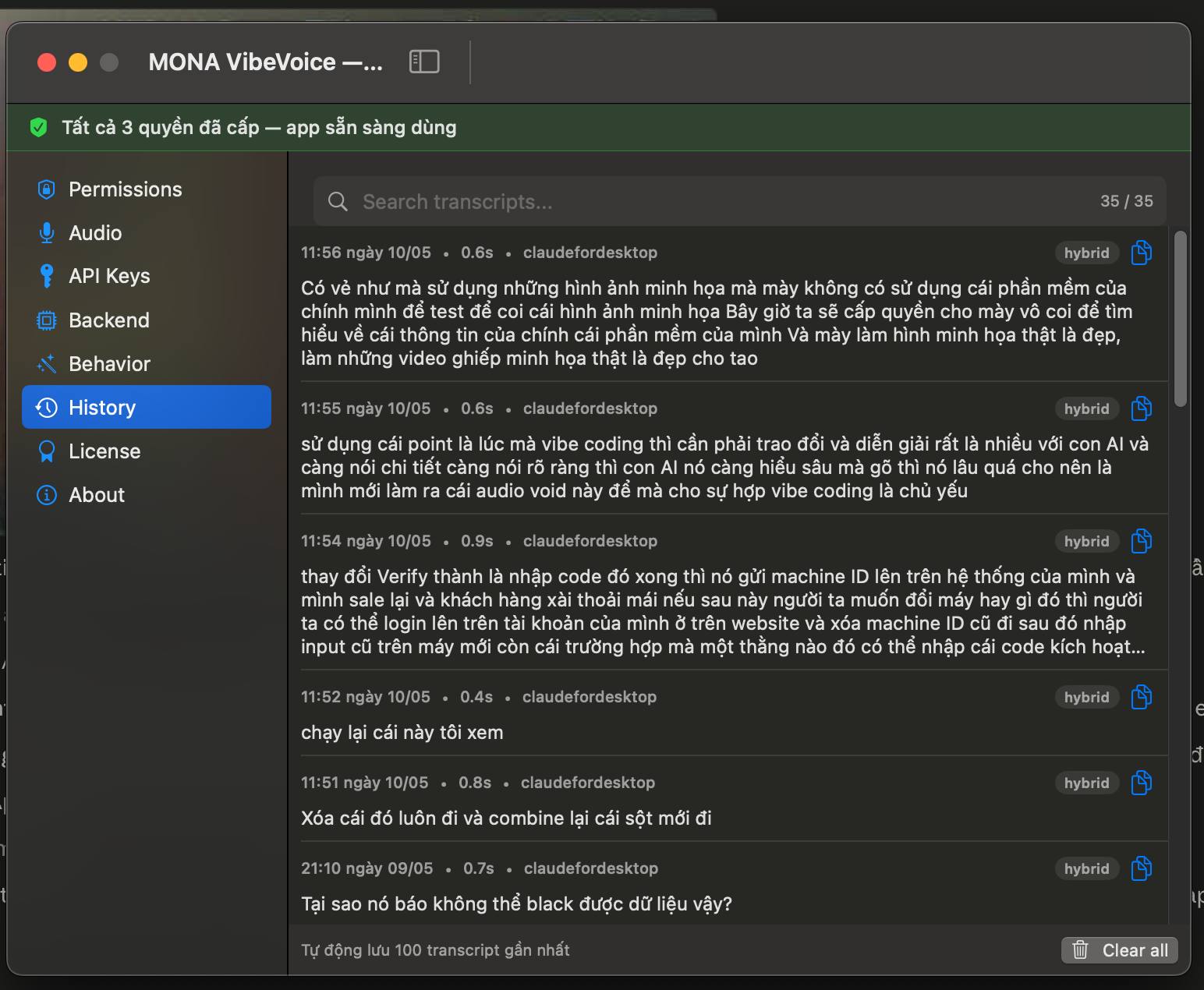Click hybrid badge on 11:56 transcript

pos(1087,253)
